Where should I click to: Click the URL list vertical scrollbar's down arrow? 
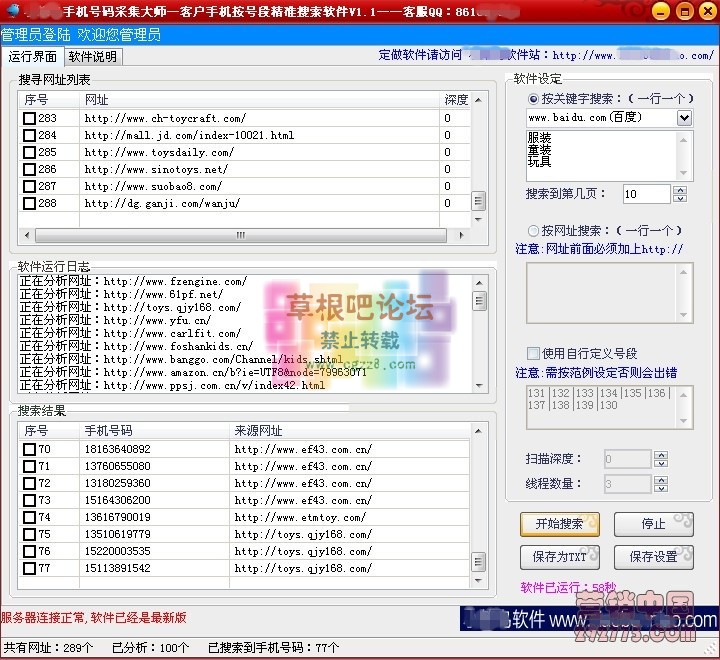pyautogui.click(x=478, y=219)
